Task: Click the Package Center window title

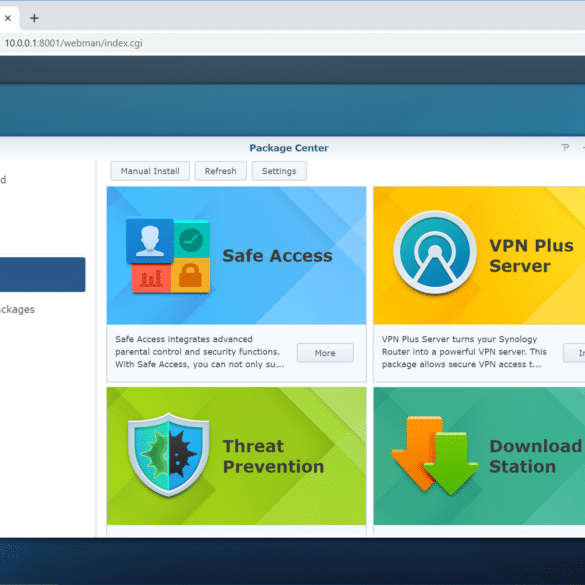Action: 289,148
